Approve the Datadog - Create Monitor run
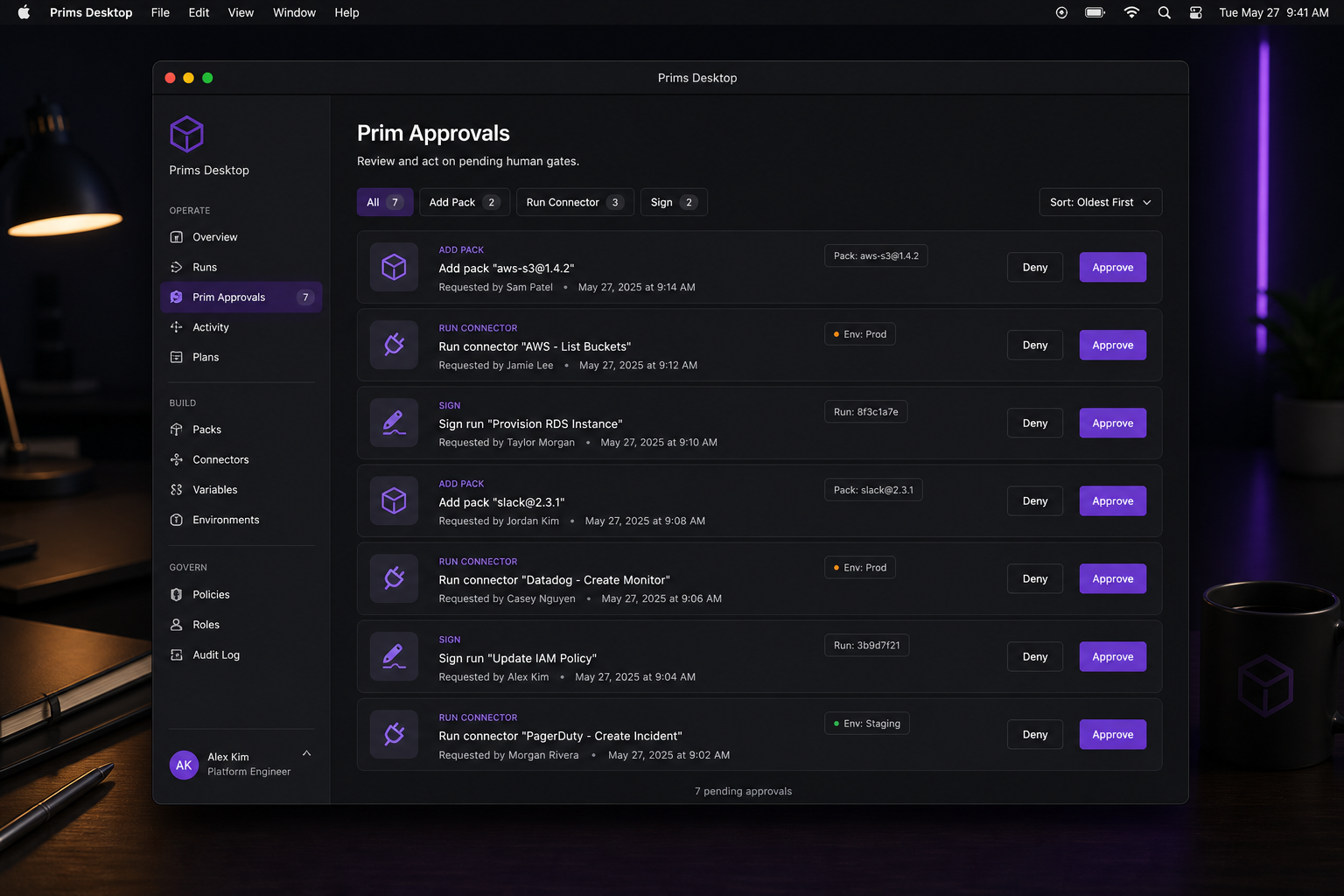Image resolution: width=1344 pixels, height=896 pixels. coord(1113,578)
